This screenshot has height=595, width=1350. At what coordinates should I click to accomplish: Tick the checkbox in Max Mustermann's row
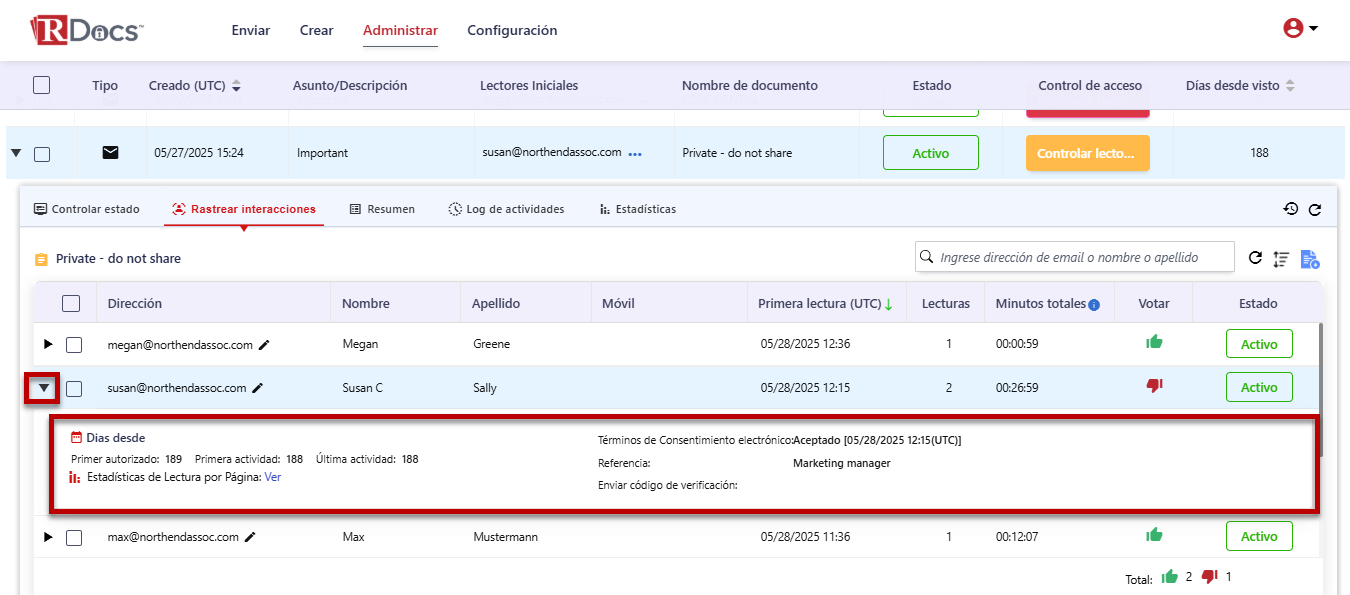(x=74, y=538)
